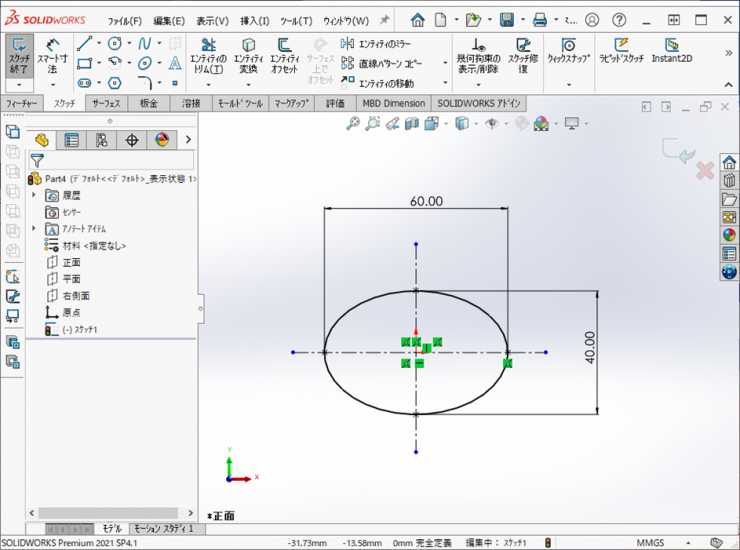
Task: Toggle ラピッドスケッチ rapid sketch mode
Action: [x=622, y=51]
